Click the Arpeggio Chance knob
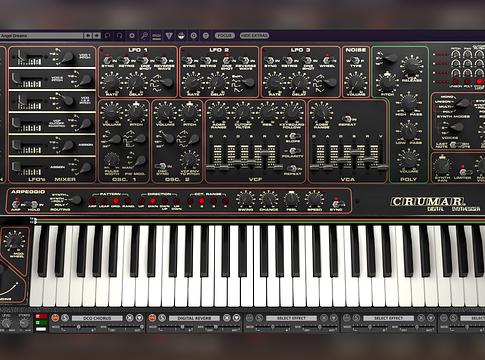The image size is (485, 360). [x=268, y=199]
